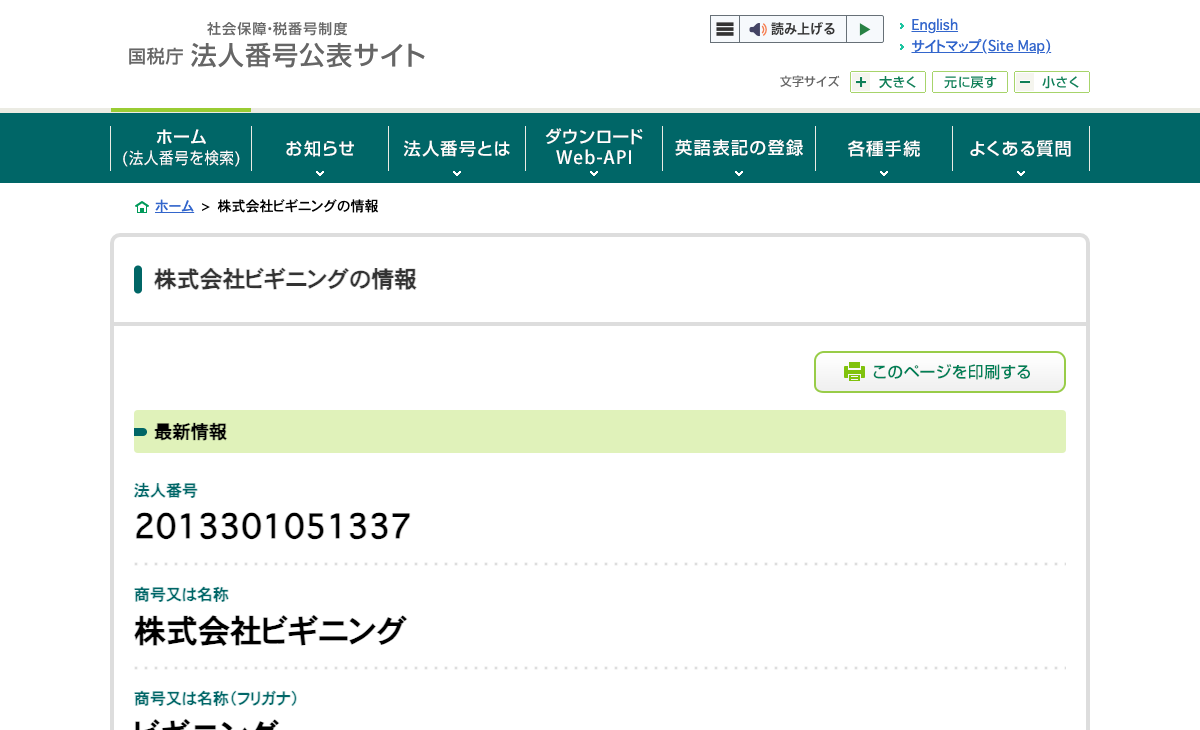Open サイトマップ(Site Map) link

(x=981, y=46)
